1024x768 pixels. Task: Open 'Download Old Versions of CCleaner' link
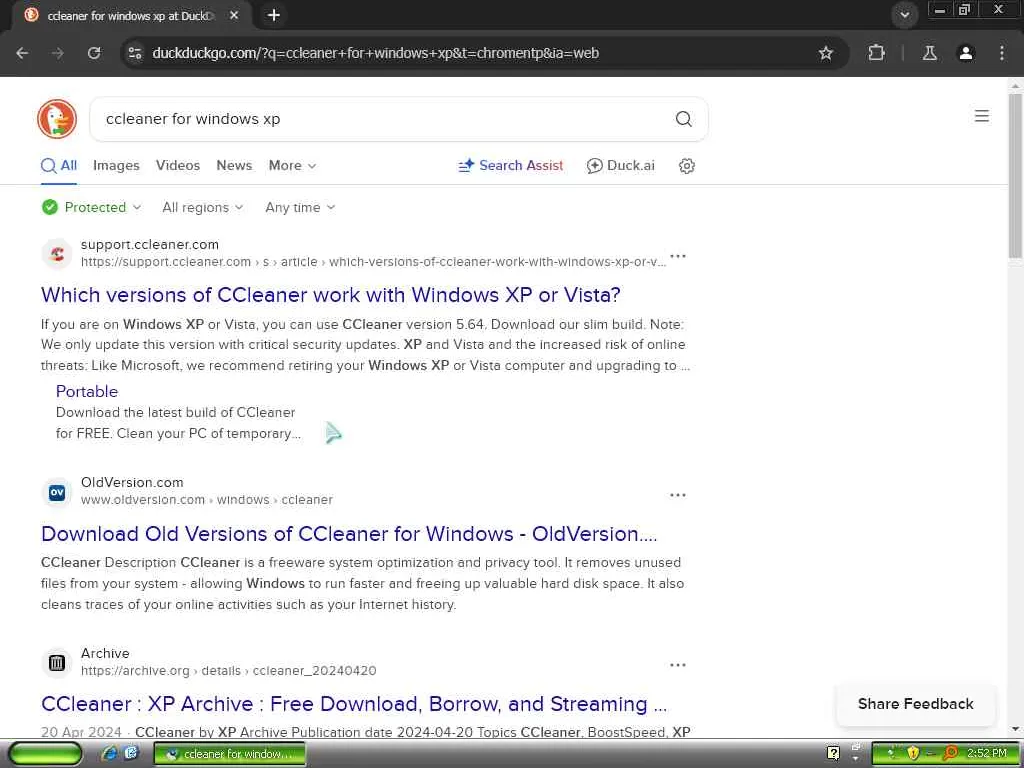tap(349, 534)
